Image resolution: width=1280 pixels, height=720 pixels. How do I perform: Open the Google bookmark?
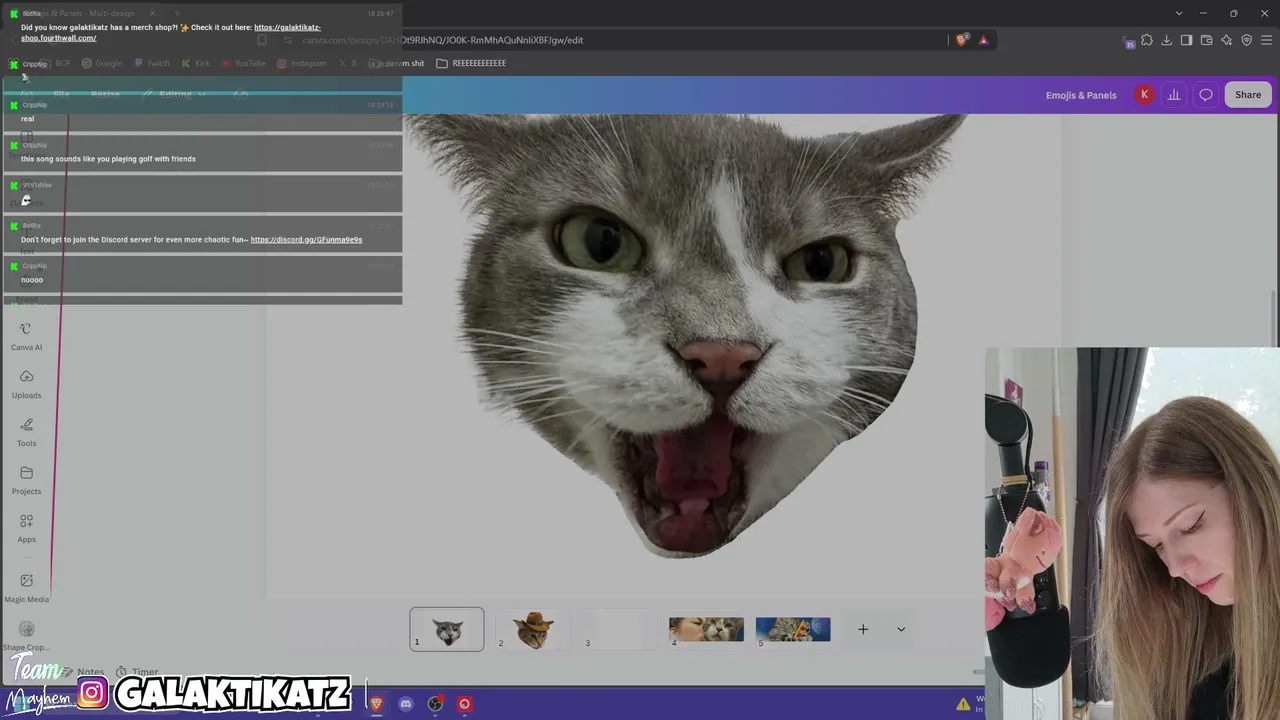[x=102, y=63]
